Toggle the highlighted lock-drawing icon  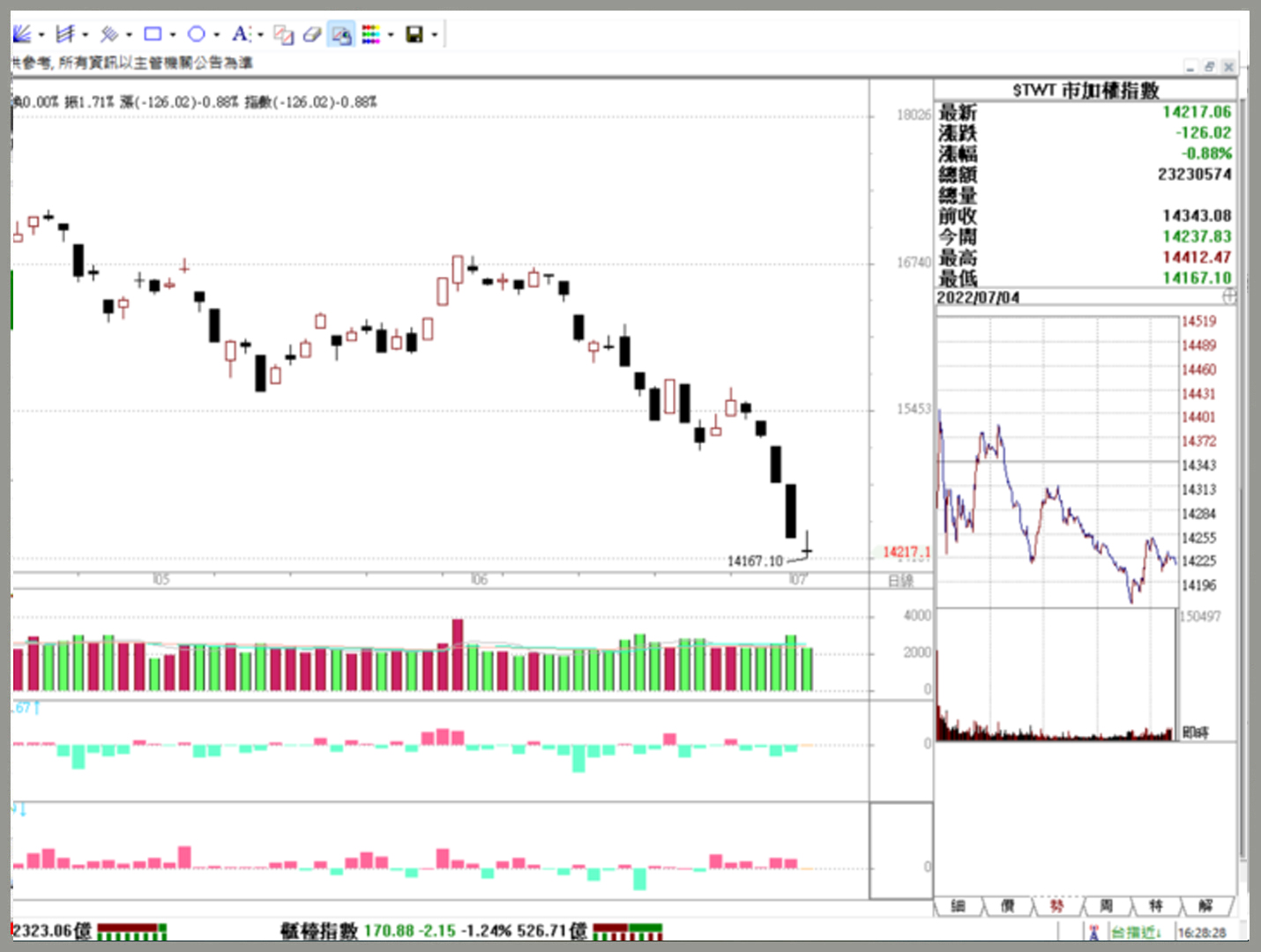pyautogui.click(x=341, y=34)
